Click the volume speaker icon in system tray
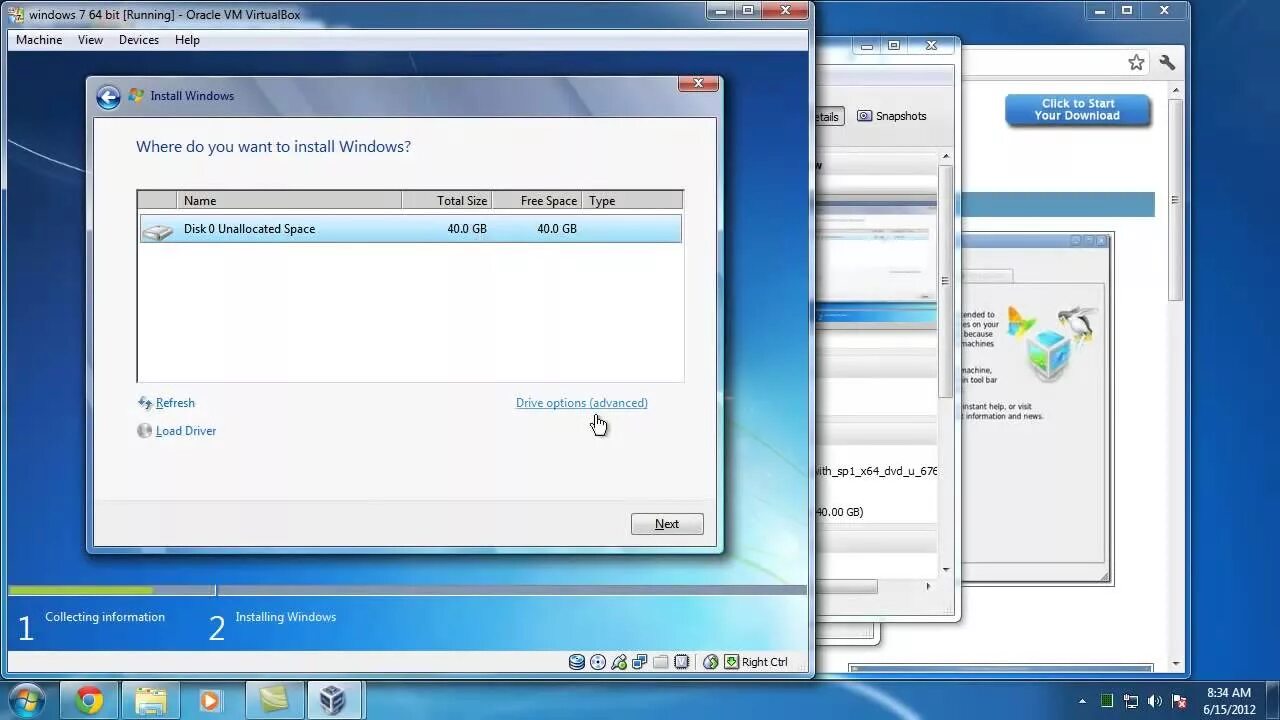 click(x=1155, y=701)
